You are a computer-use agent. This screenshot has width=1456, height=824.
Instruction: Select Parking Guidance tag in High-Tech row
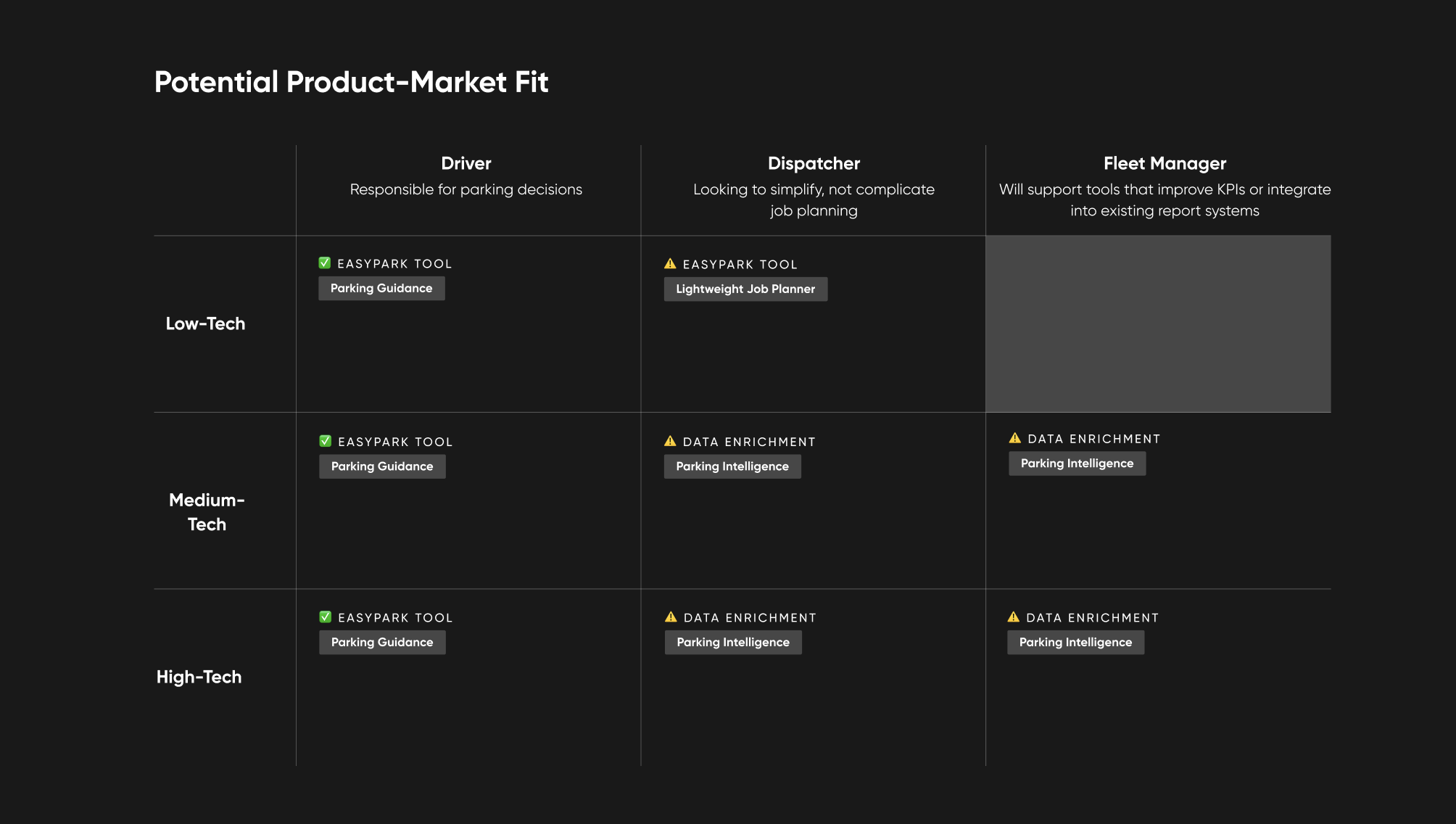pos(382,642)
